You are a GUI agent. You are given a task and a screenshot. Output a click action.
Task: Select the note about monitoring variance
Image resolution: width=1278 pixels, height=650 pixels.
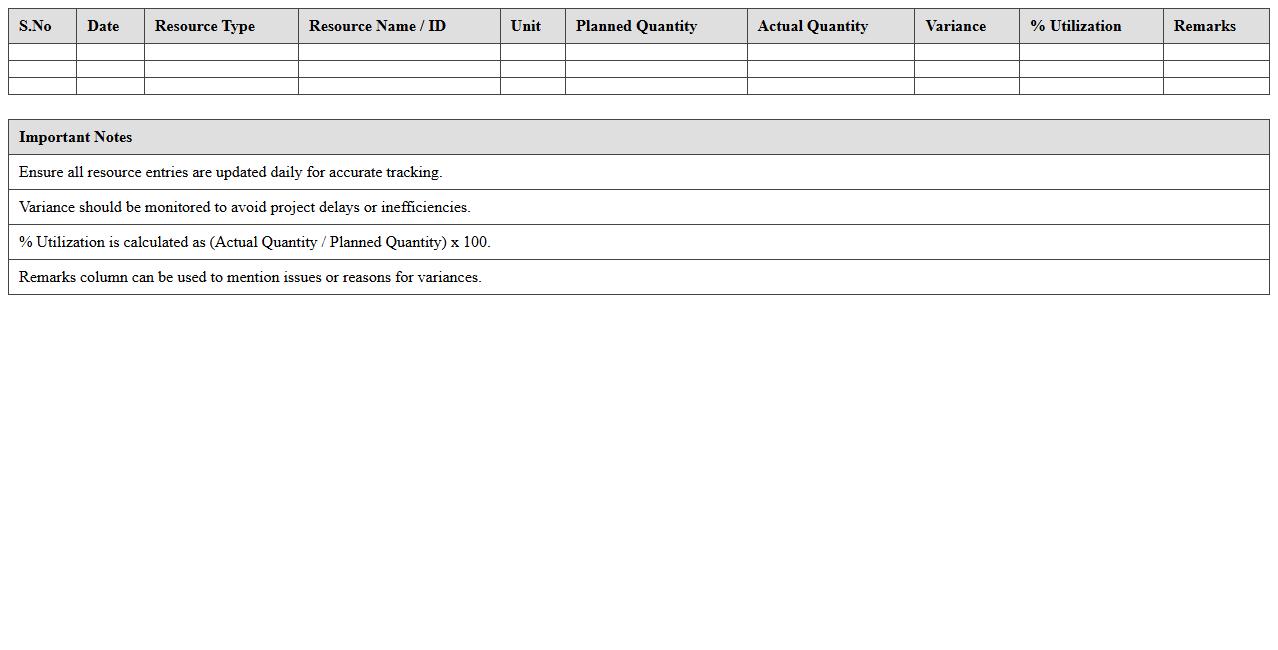click(244, 207)
